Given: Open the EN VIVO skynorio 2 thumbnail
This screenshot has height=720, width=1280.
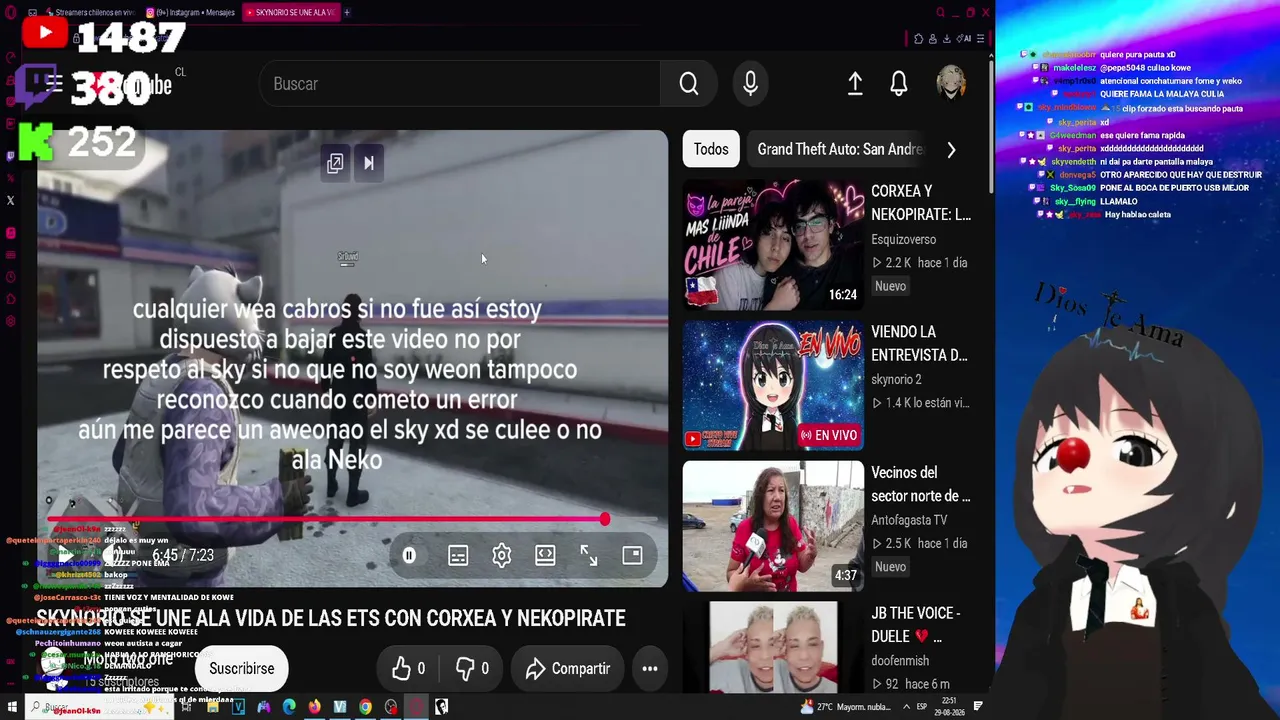Looking at the screenshot, I should 773,386.
